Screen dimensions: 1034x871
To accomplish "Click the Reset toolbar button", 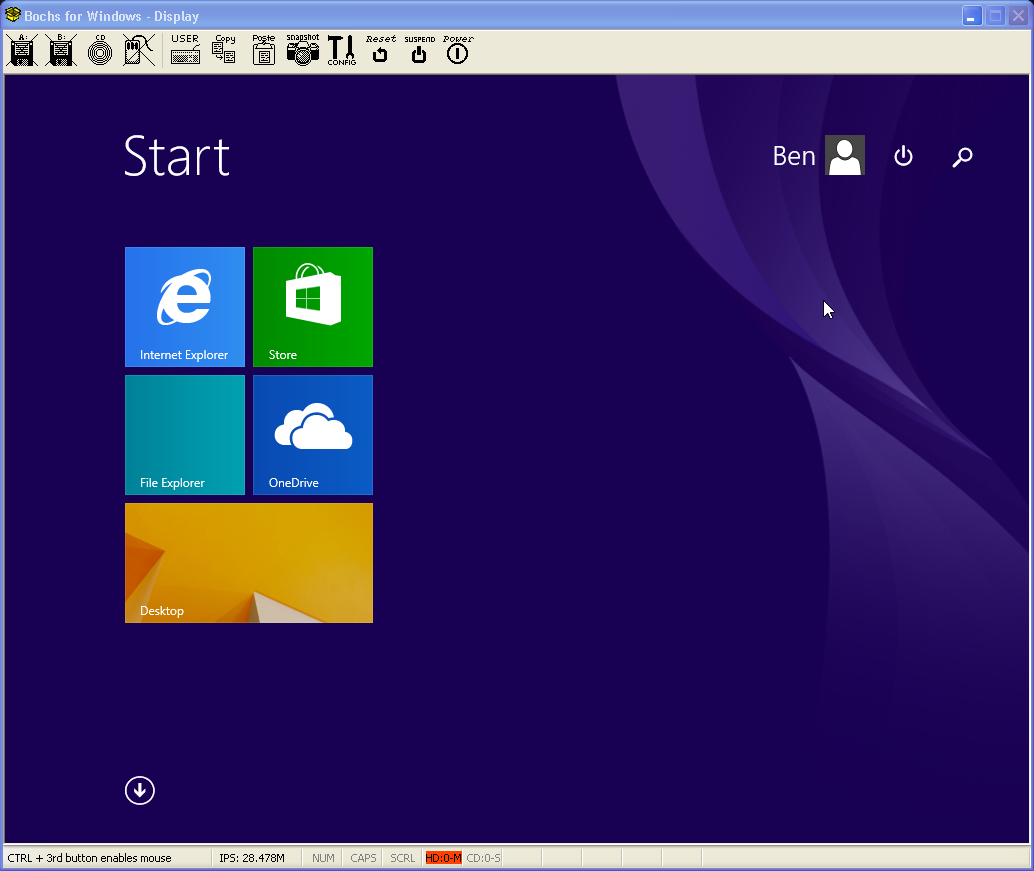I will click(380, 50).
